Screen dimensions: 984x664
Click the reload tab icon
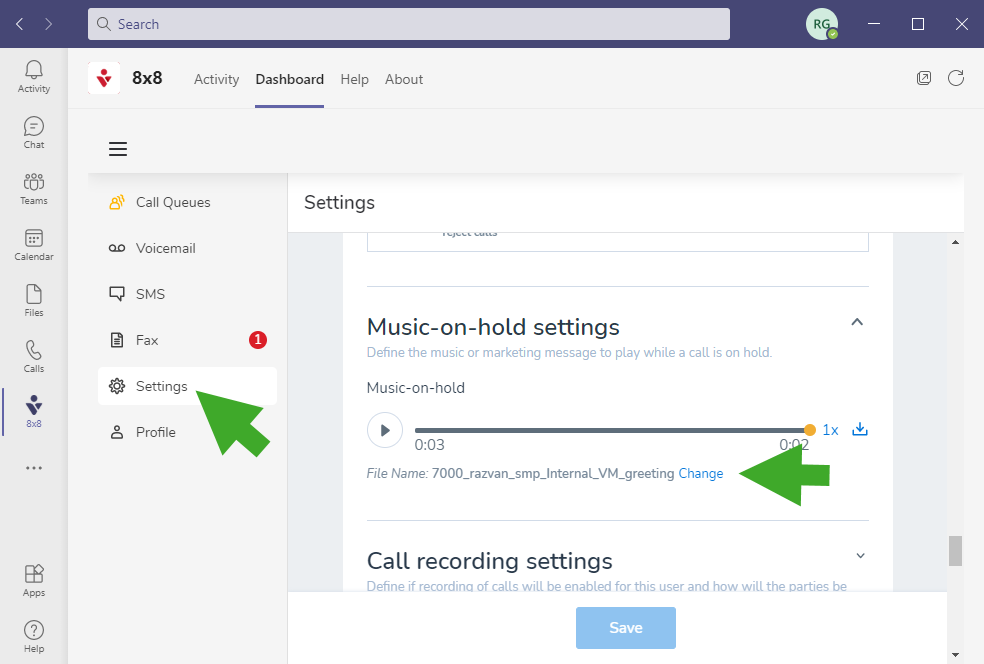click(956, 78)
